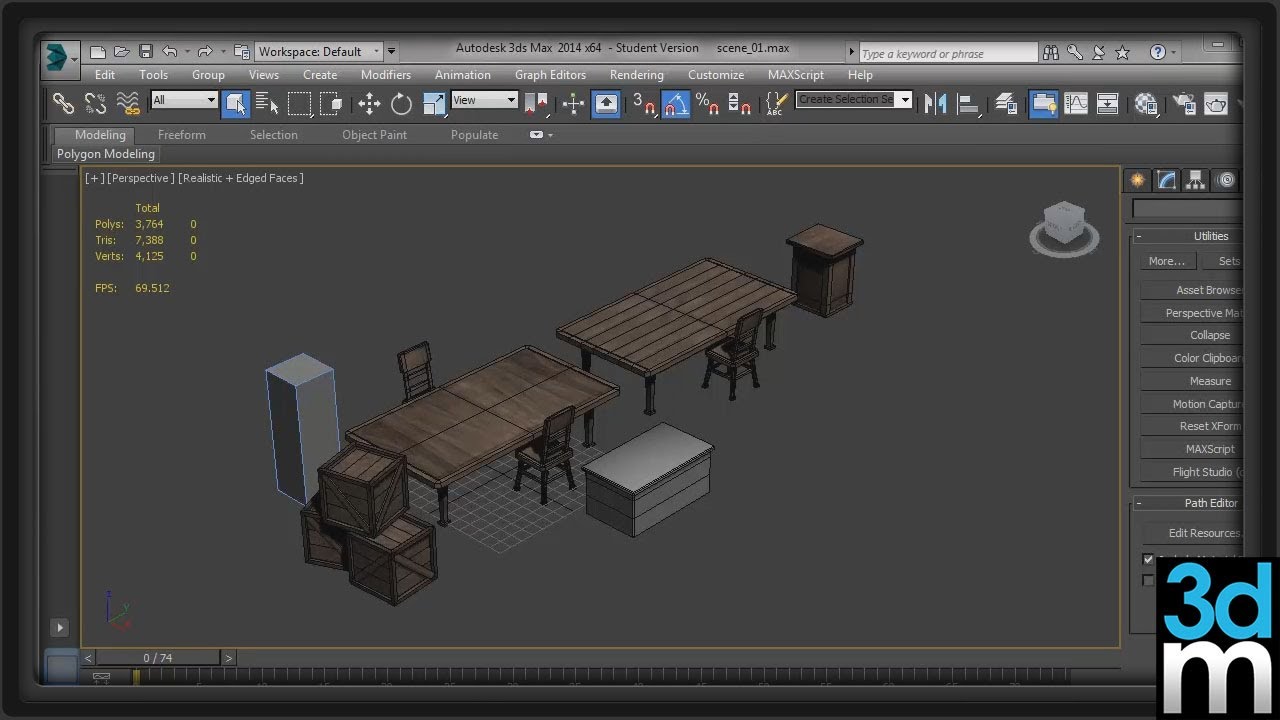Activate the Select and Rotate tool

point(401,103)
